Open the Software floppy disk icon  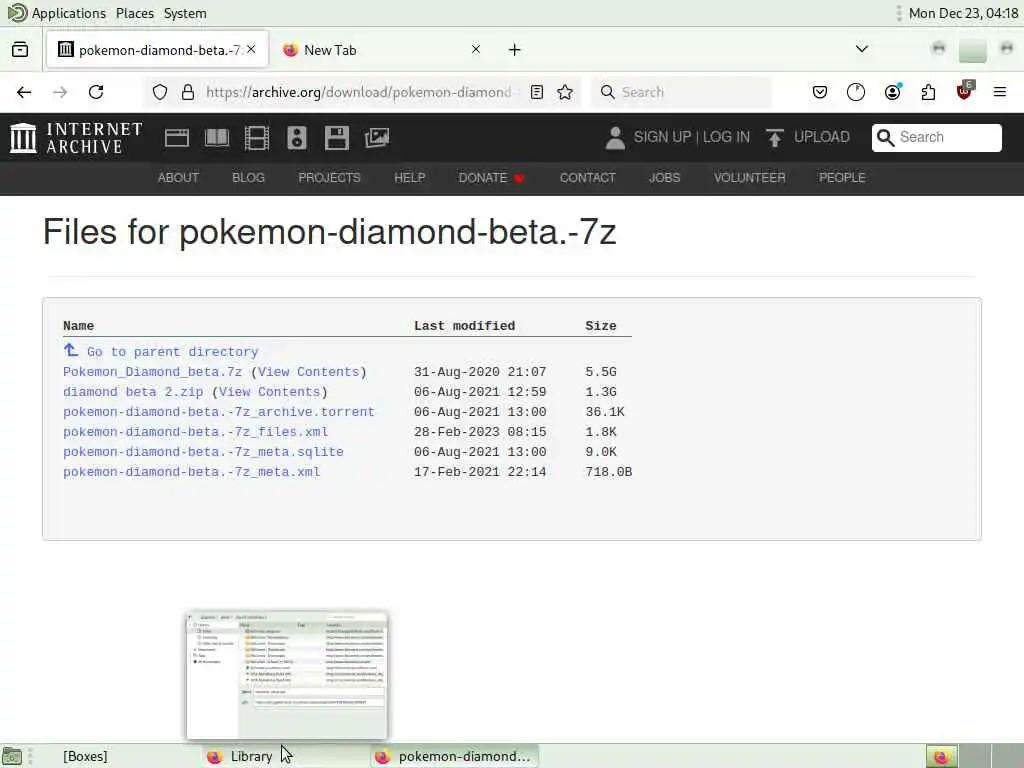tap(337, 138)
